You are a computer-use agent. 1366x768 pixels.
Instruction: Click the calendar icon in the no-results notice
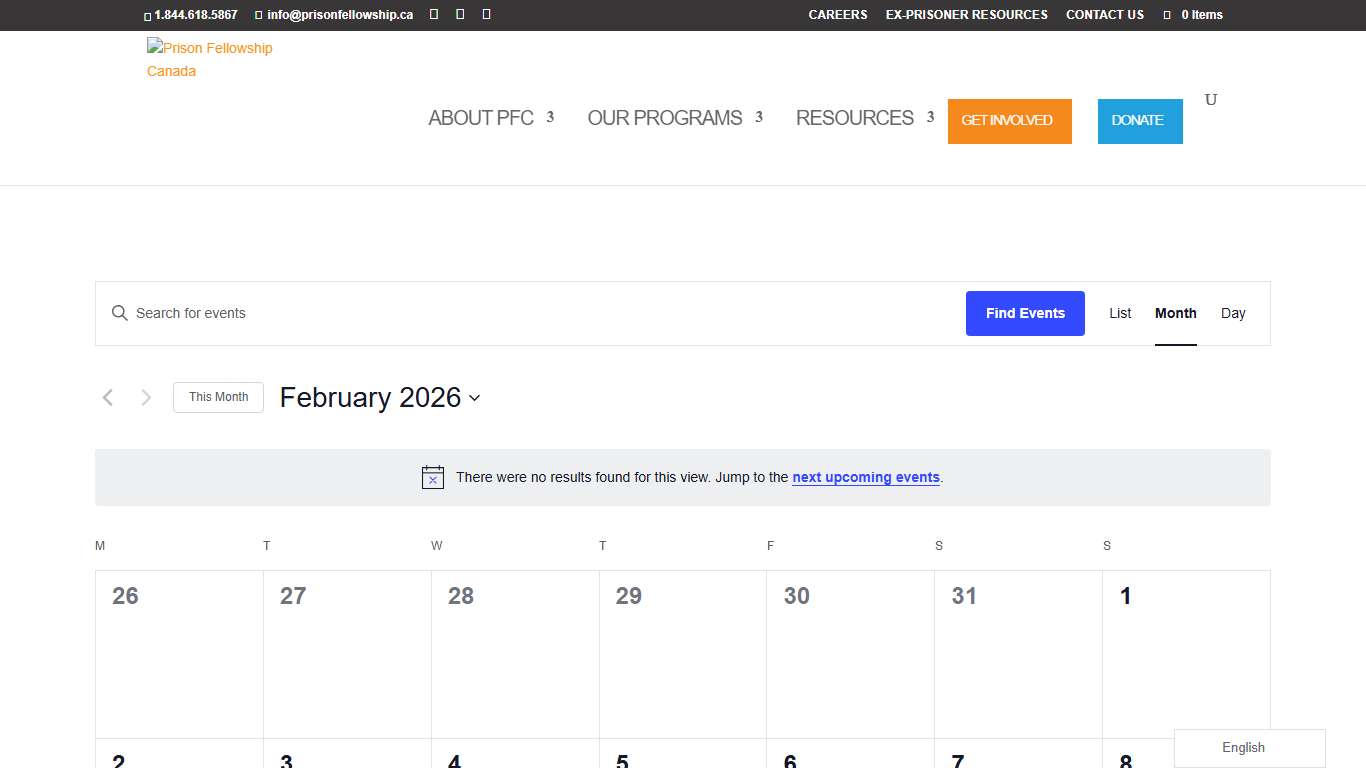coord(432,477)
